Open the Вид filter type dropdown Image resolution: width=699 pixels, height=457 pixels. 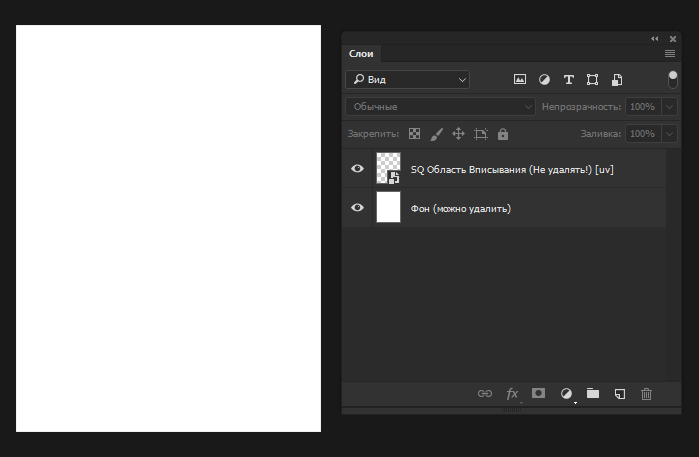click(407, 79)
